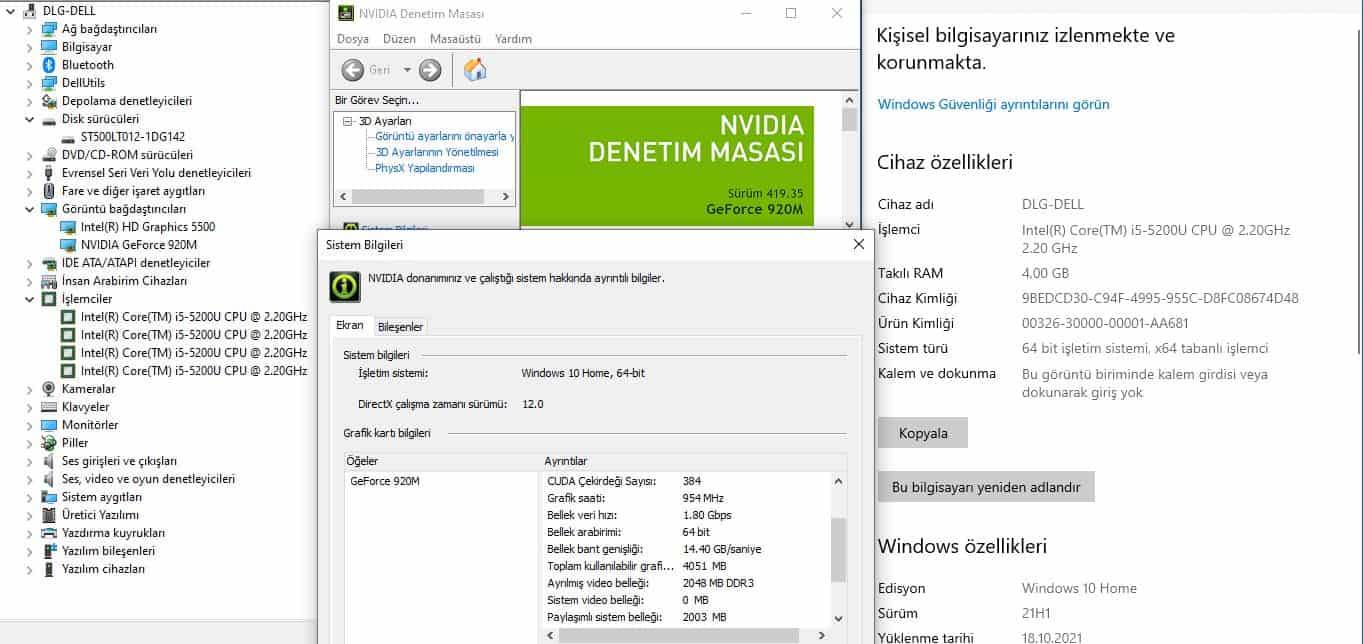Open the Masaüstü menu
The height and width of the screenshot is (644, 1363).
pos(455,39)
